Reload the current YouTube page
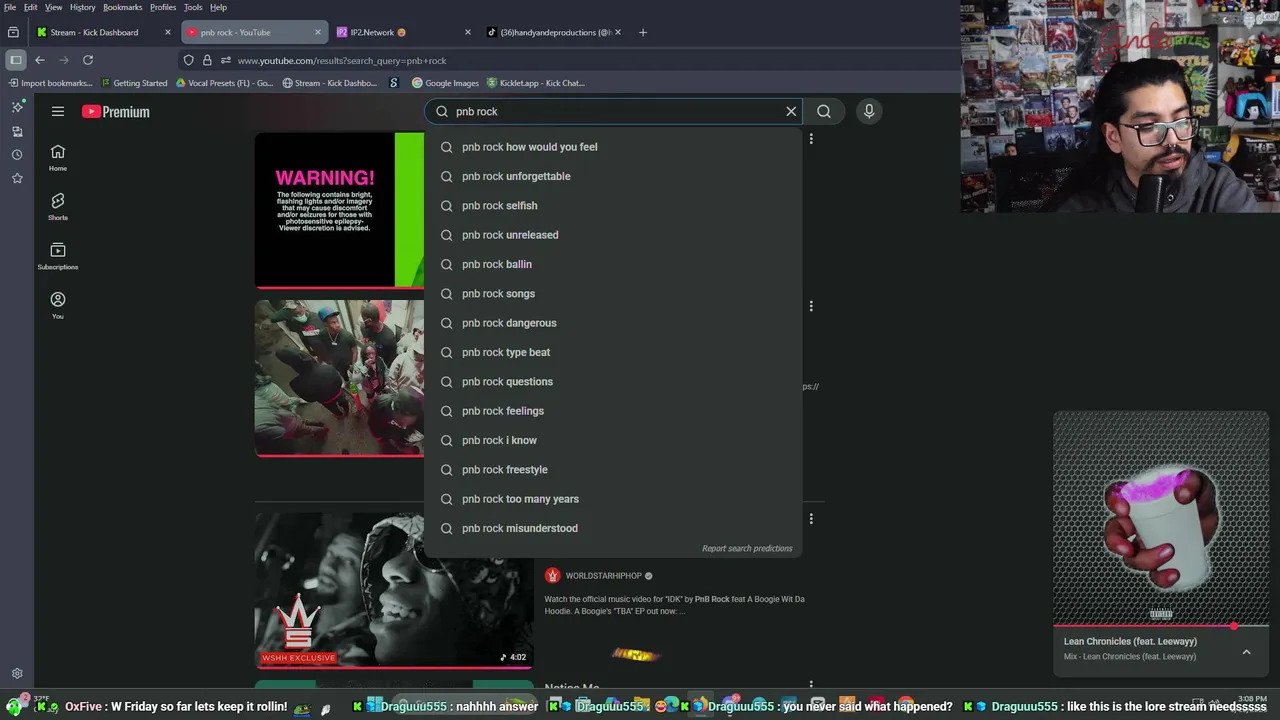Viewport: 1280px width, 720px height. point(88,60)
